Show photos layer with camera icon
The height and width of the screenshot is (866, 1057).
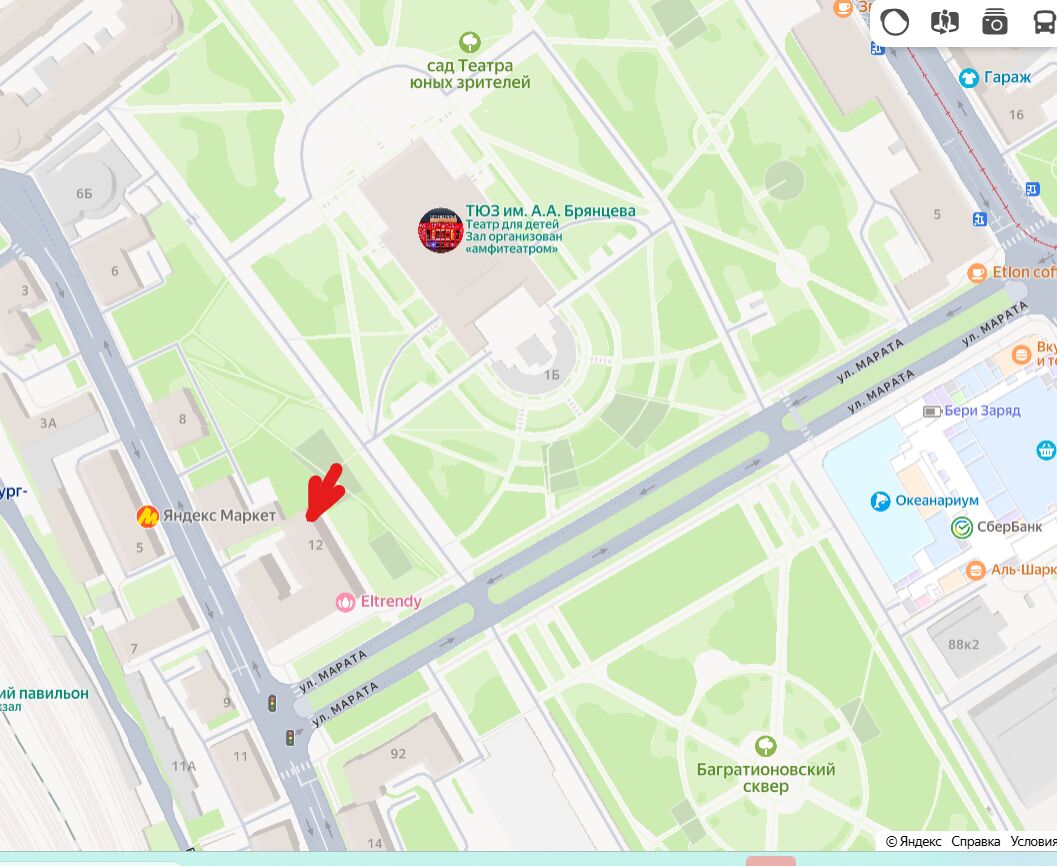pyautogui.click(x=994, y=22)
